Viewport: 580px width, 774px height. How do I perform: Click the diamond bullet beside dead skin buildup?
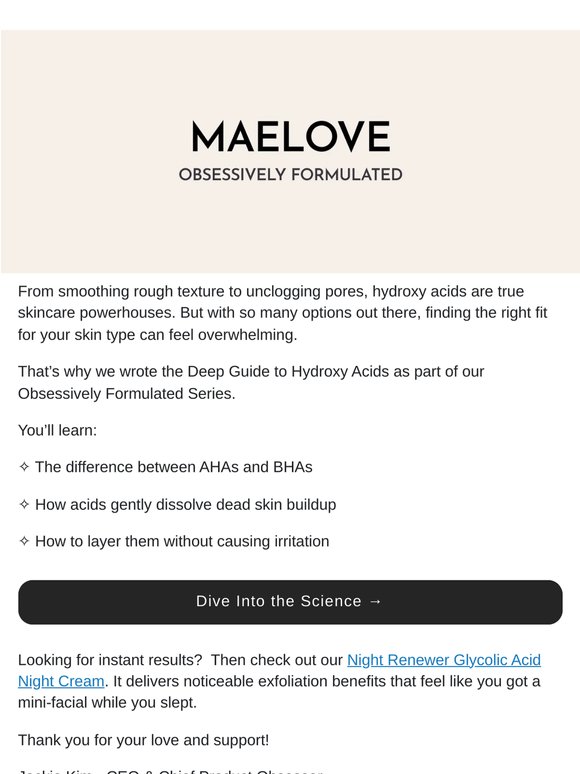[24, 504]
